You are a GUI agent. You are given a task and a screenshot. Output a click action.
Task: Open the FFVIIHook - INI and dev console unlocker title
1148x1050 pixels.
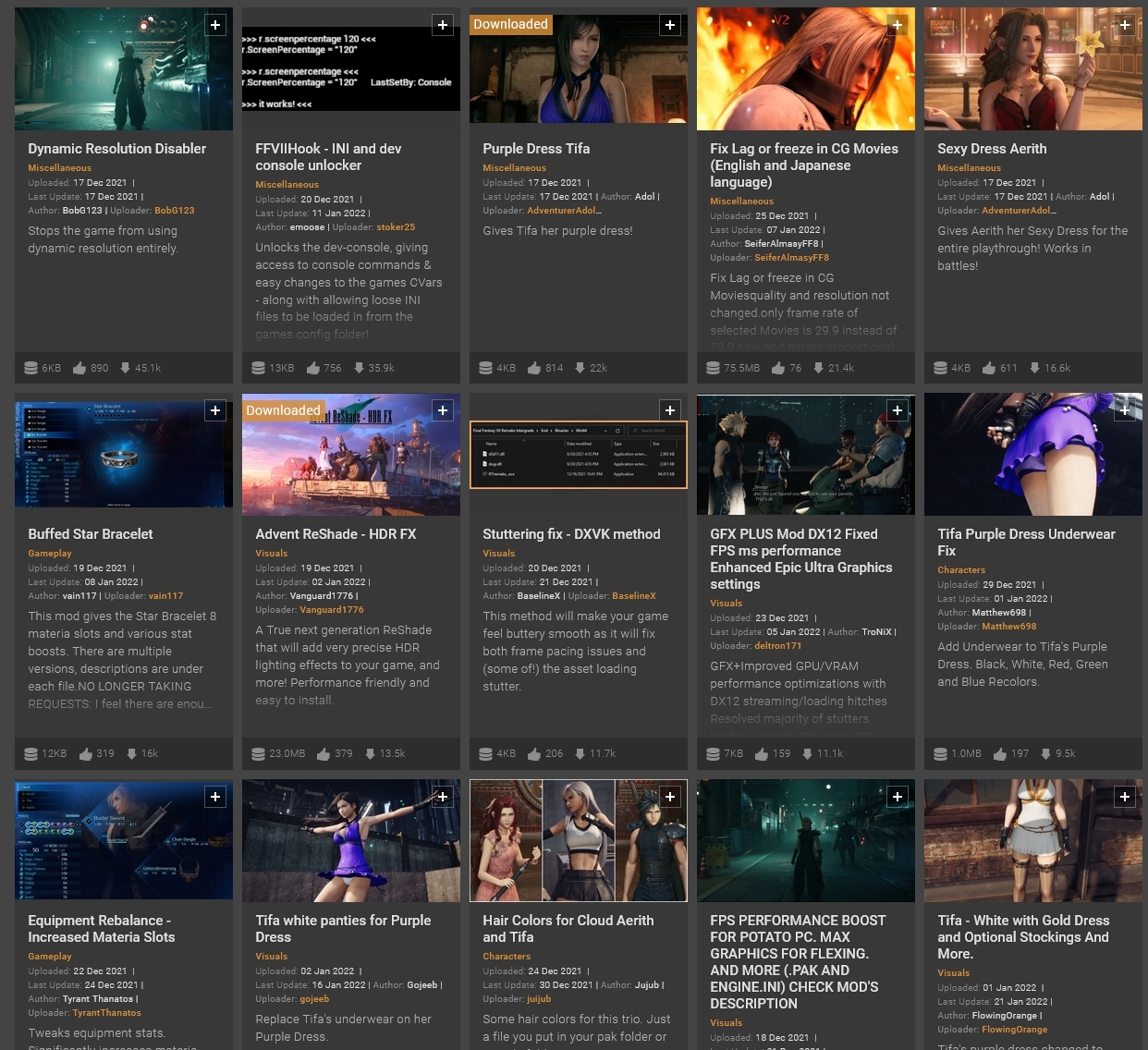click(328, 157)
